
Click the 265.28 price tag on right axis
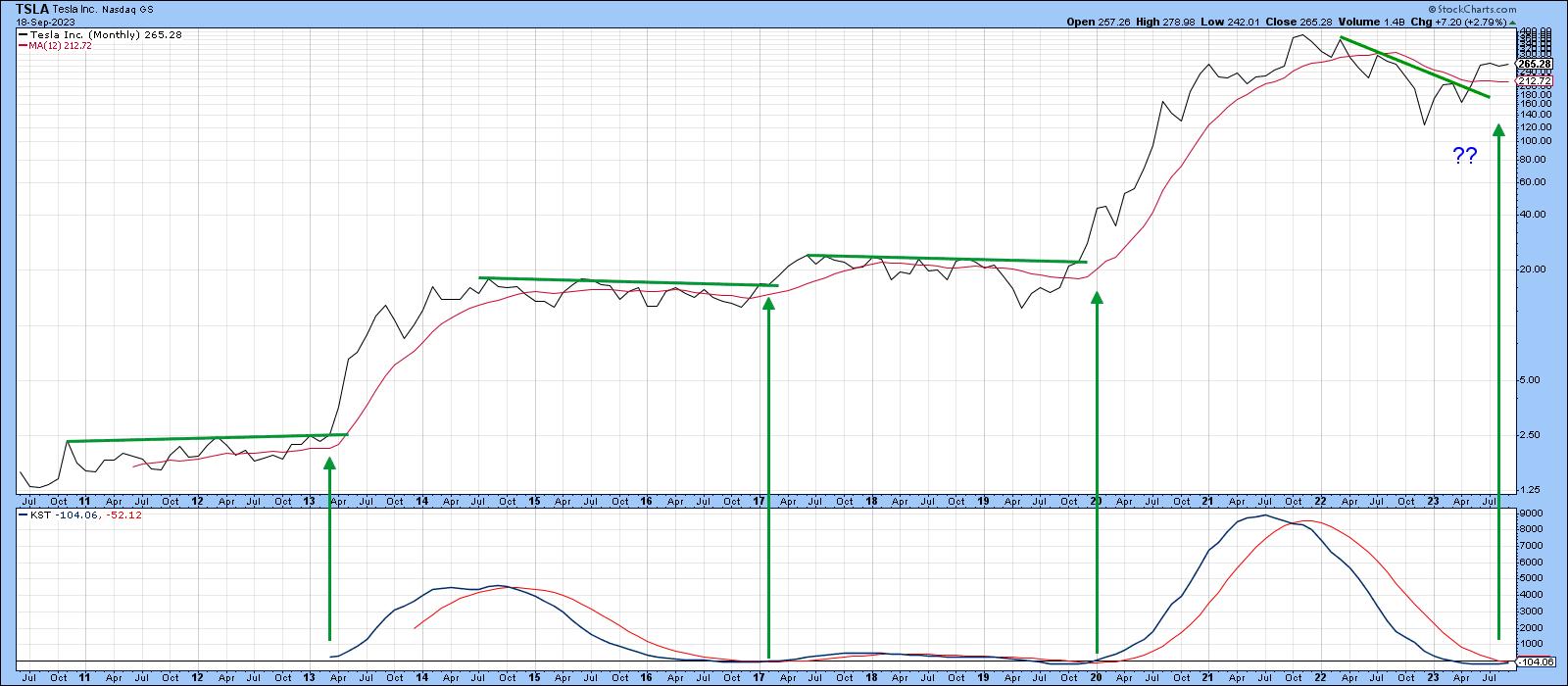pos(1535,64)
